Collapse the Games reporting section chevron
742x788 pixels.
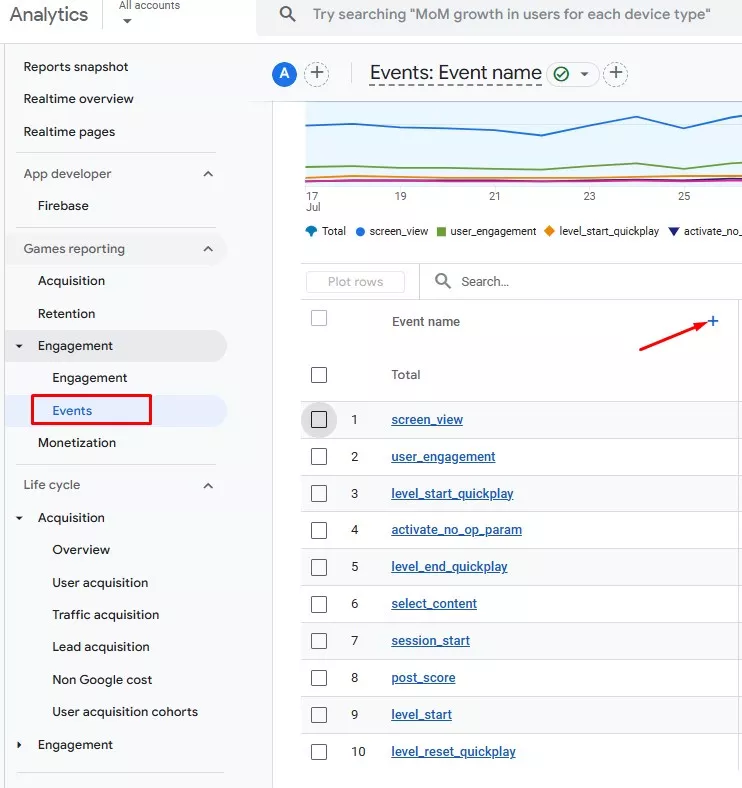(208, 249)
